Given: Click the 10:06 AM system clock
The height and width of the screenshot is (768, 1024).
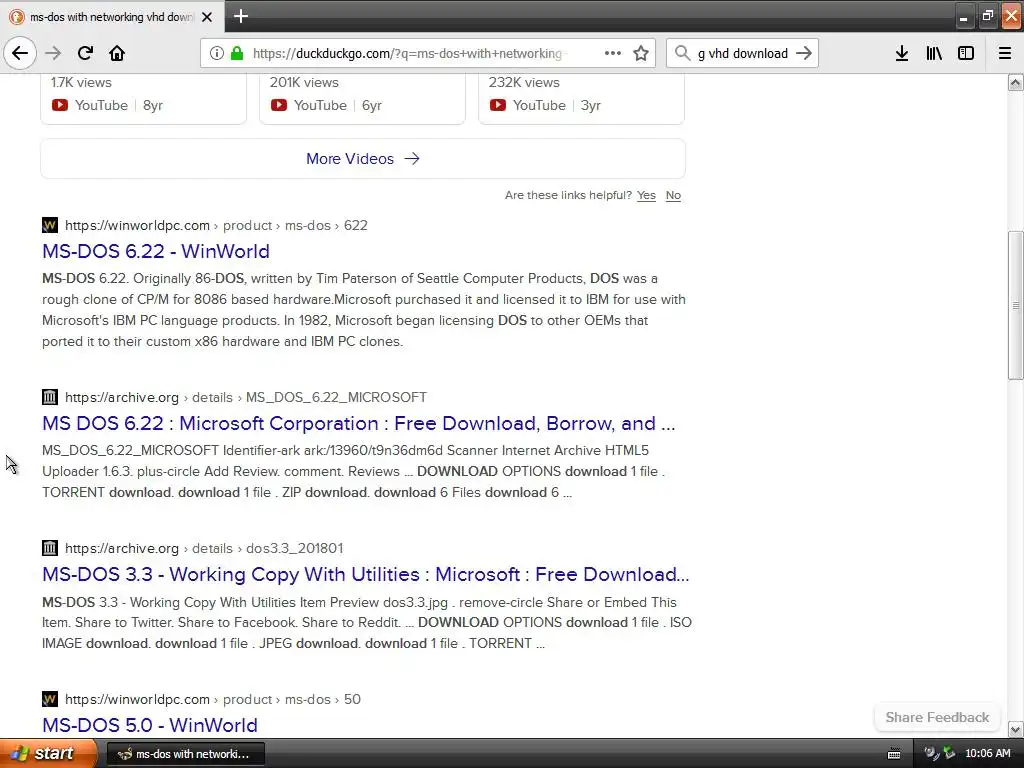Looking at the screenshot, I should 987,754.
